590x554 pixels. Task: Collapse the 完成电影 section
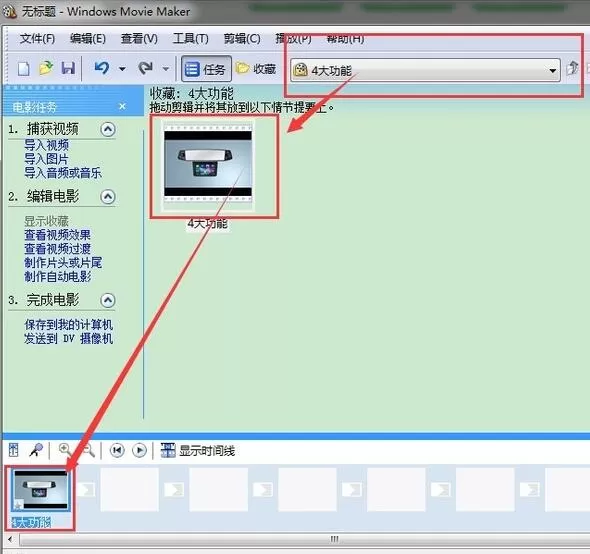coord(108,300)
